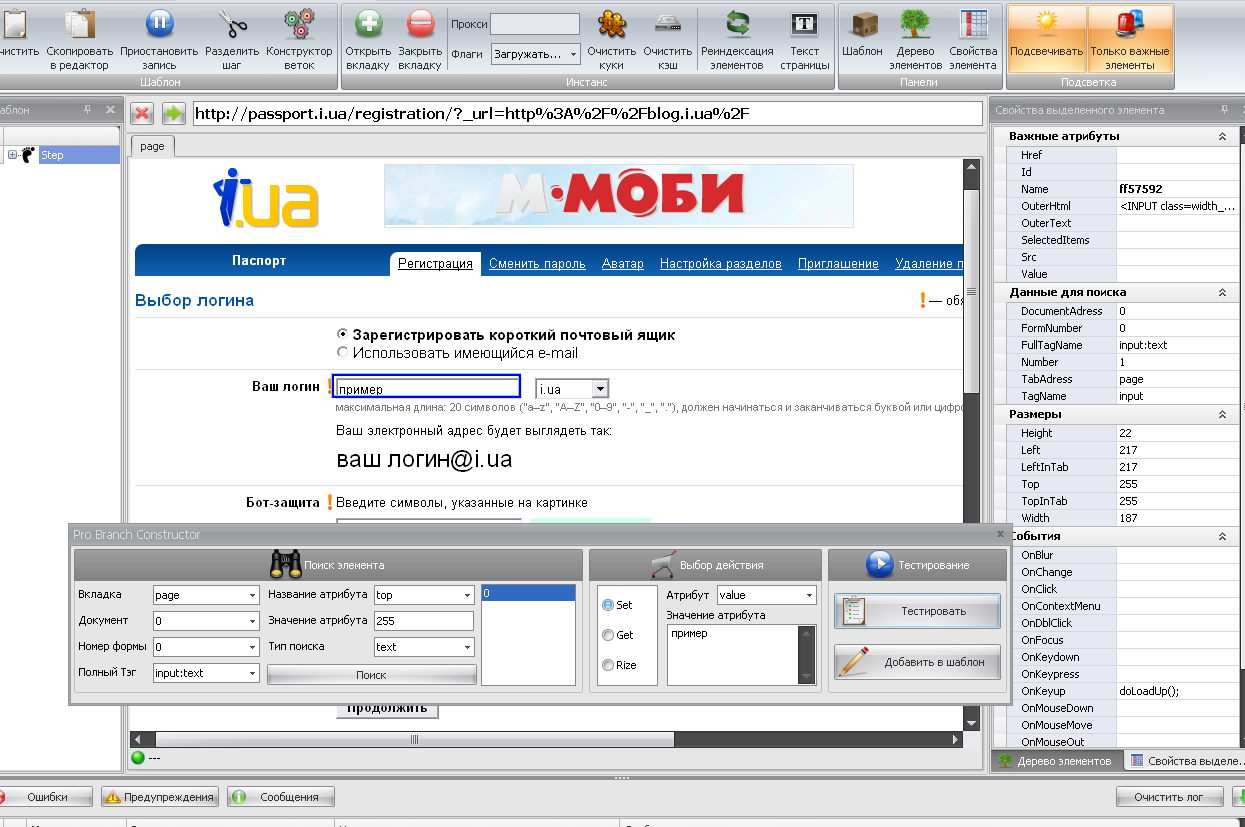The image size is (1245, 827).
Task: Click the Разделить шаг scissors icon
Action: coord(232,24)
